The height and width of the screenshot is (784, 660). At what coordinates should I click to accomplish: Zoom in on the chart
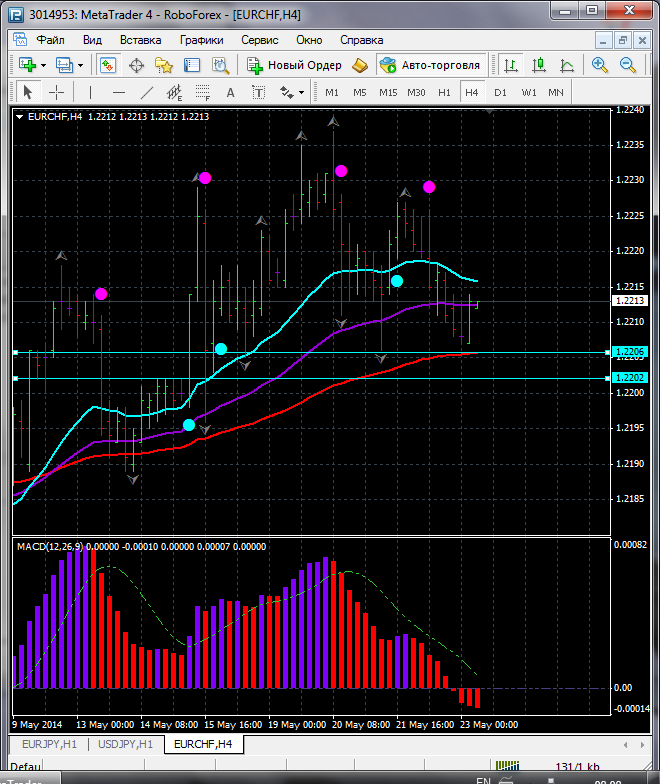pos(600,65)
